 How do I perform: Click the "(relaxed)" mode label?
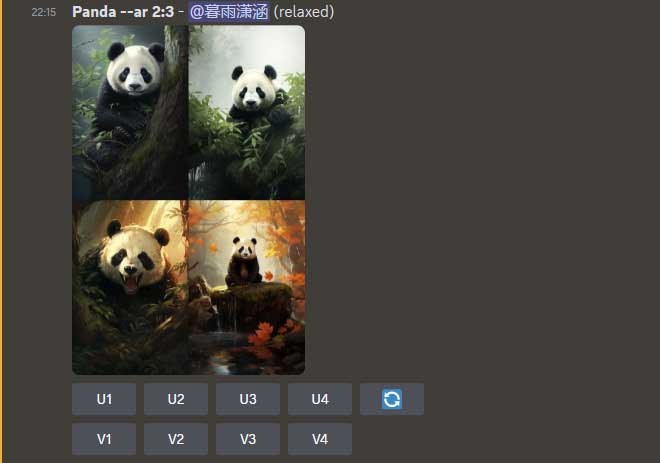[x=304, y=12]
